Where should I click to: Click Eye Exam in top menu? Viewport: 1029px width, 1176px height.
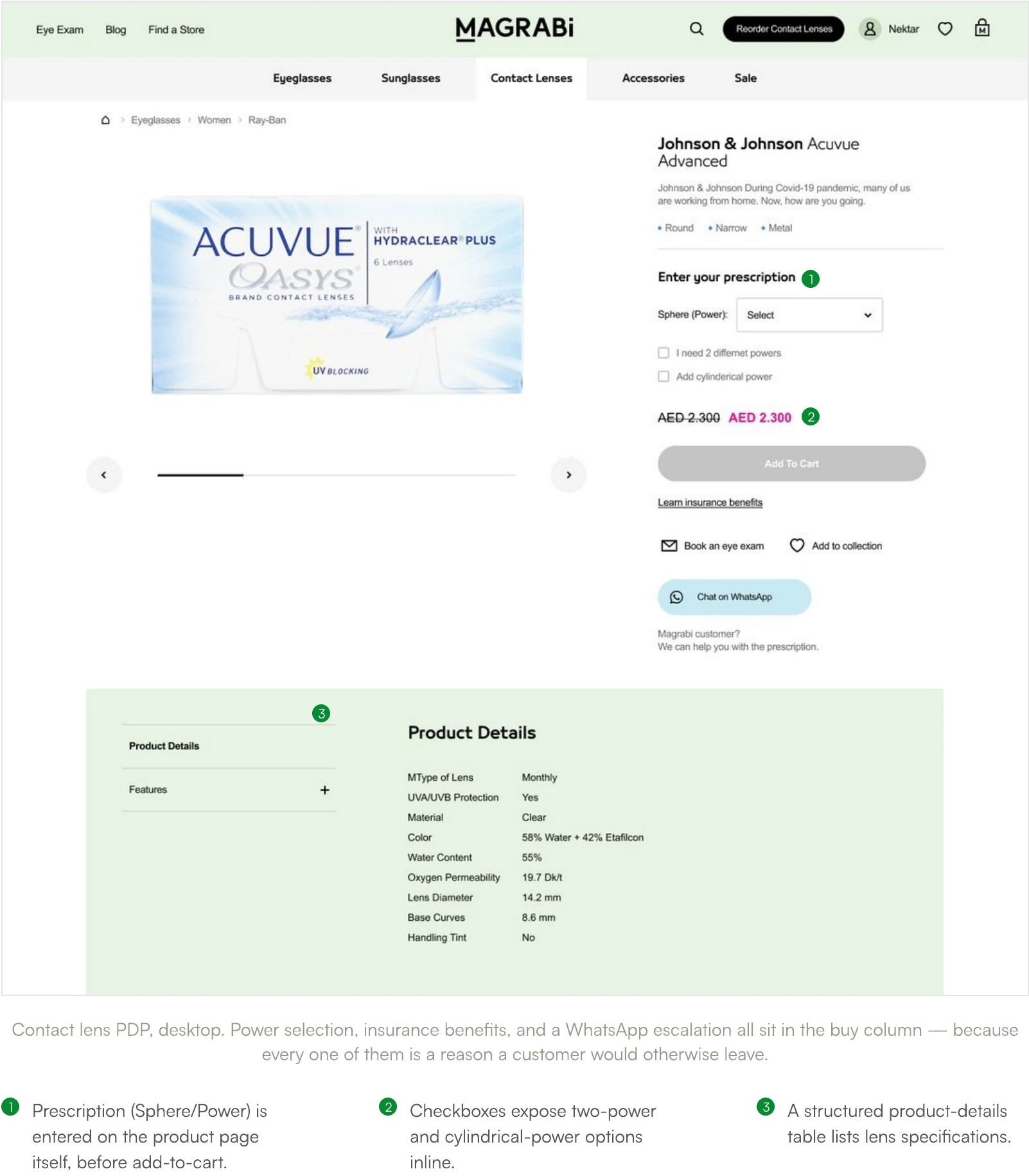click(x=60, y=30)
